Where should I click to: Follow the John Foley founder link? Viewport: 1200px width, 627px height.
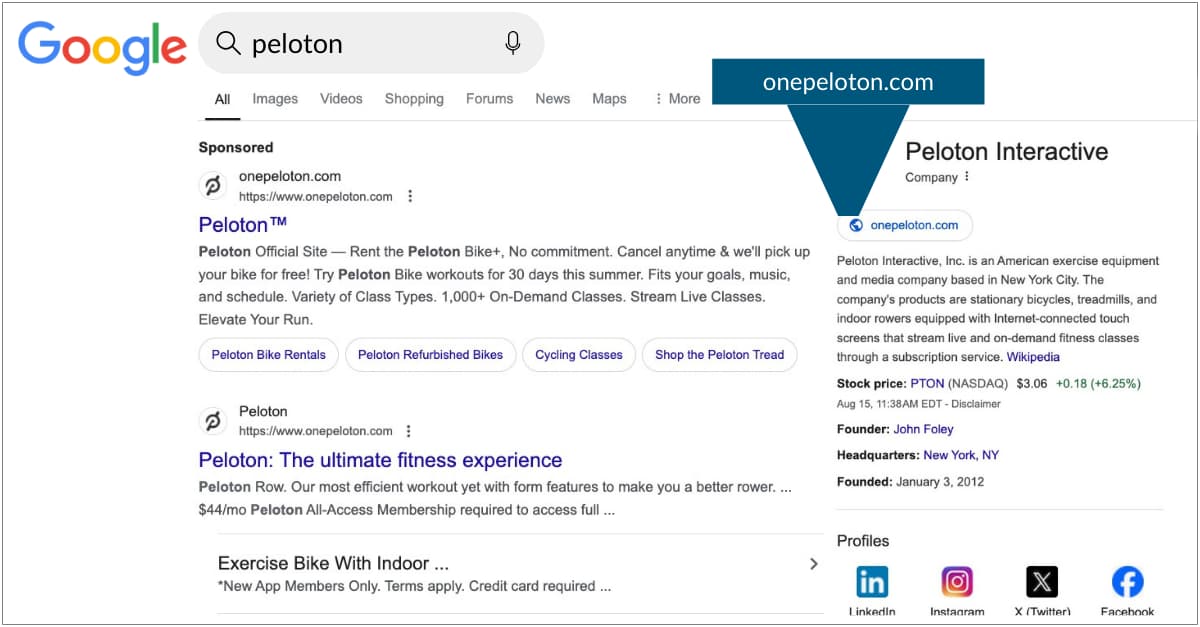(923, 429)
